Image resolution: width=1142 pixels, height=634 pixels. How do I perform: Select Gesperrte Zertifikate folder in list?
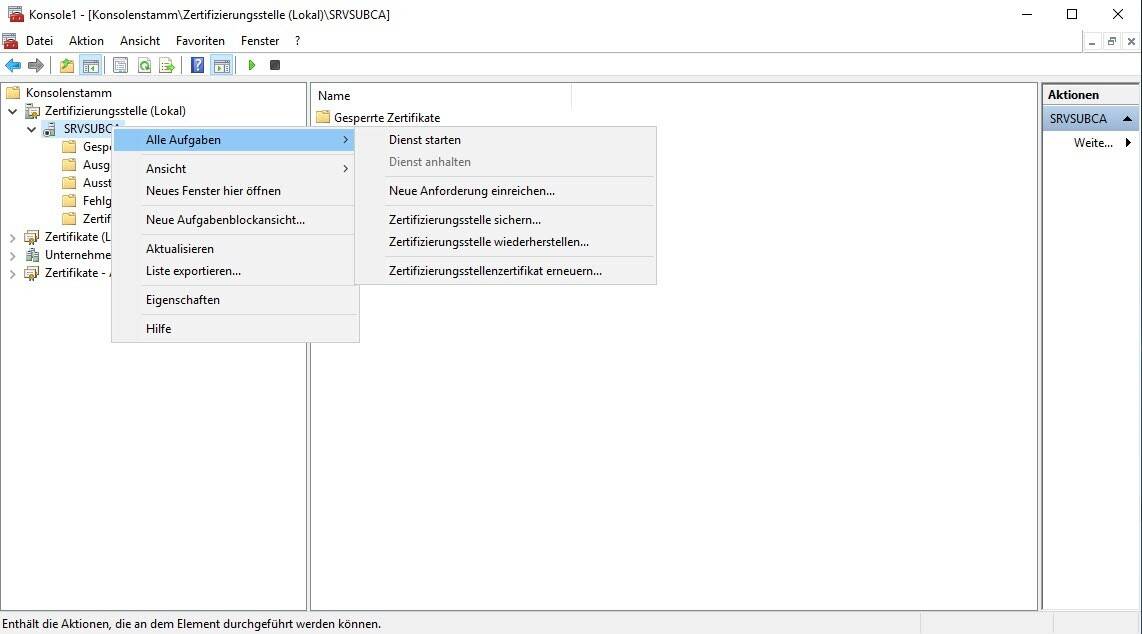point(386,118)
